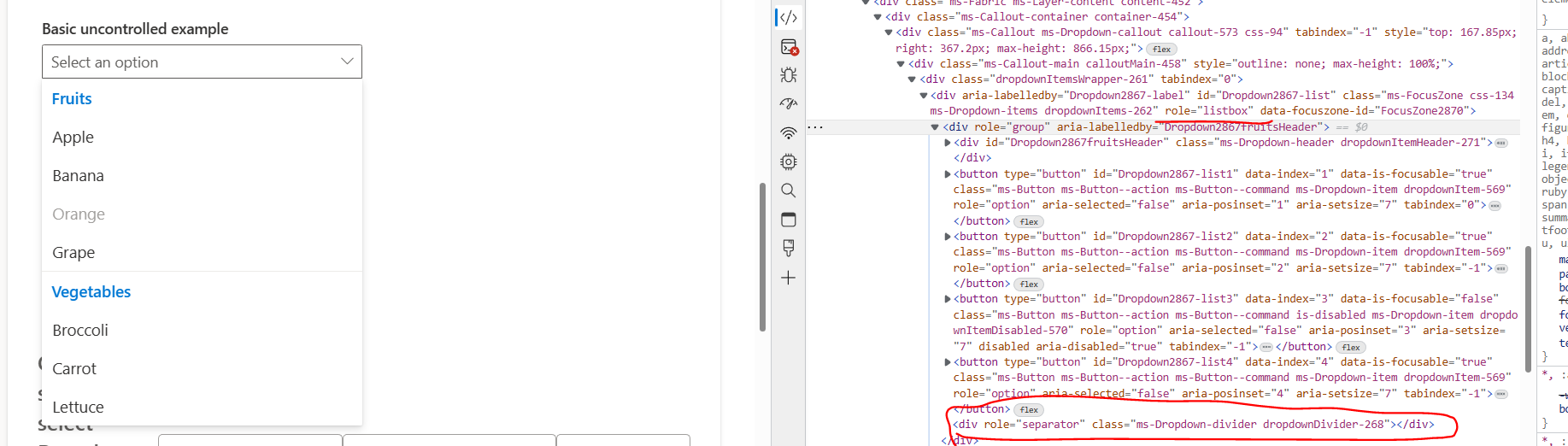Collapse the Dropdown2867-list listbox node
1568x446 pixels.
[924, 96]
